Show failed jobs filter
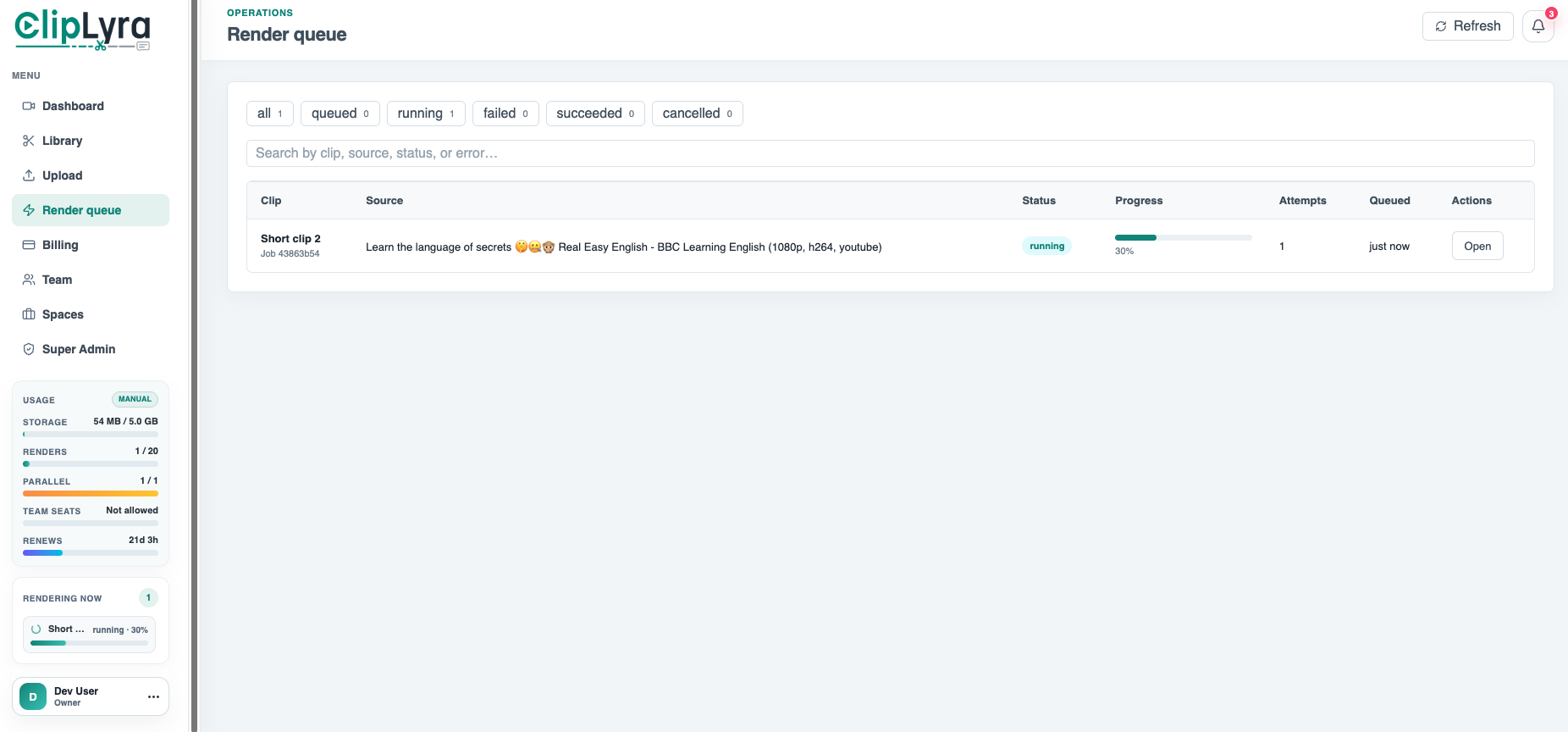The image size is (1568, 732). 505,114
